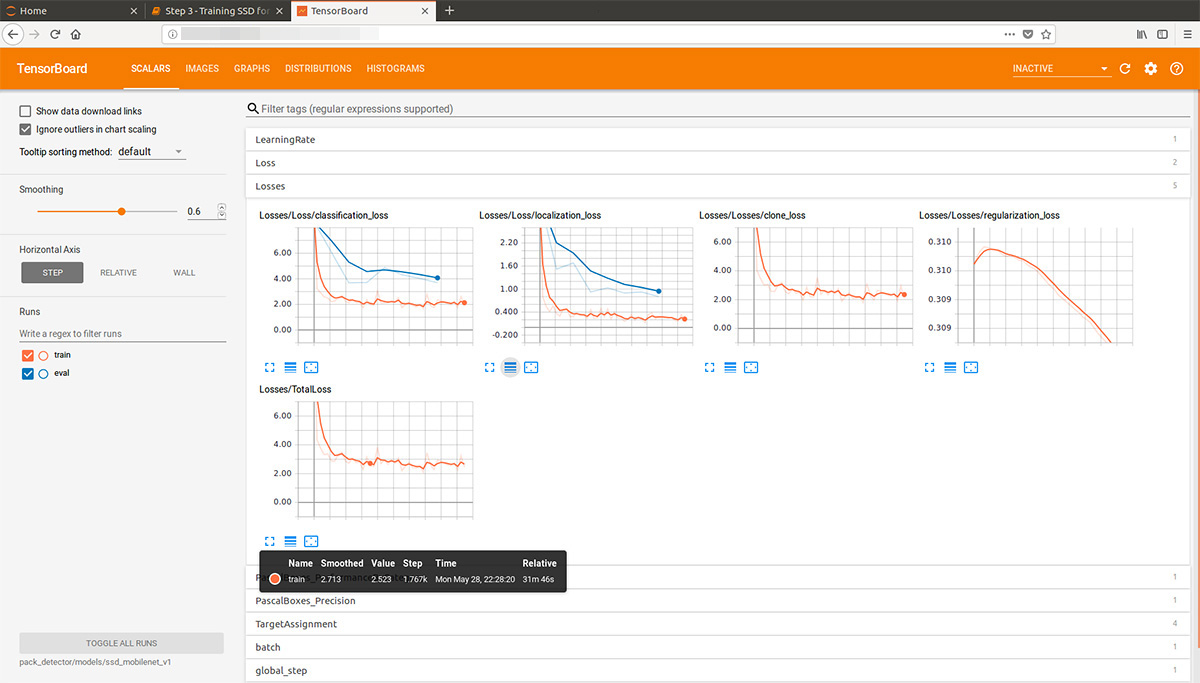Image resolution: width=1200 pixels, height=683 pixels.
Task: Uncheck the train run checkbox
Action: point(27,355)
